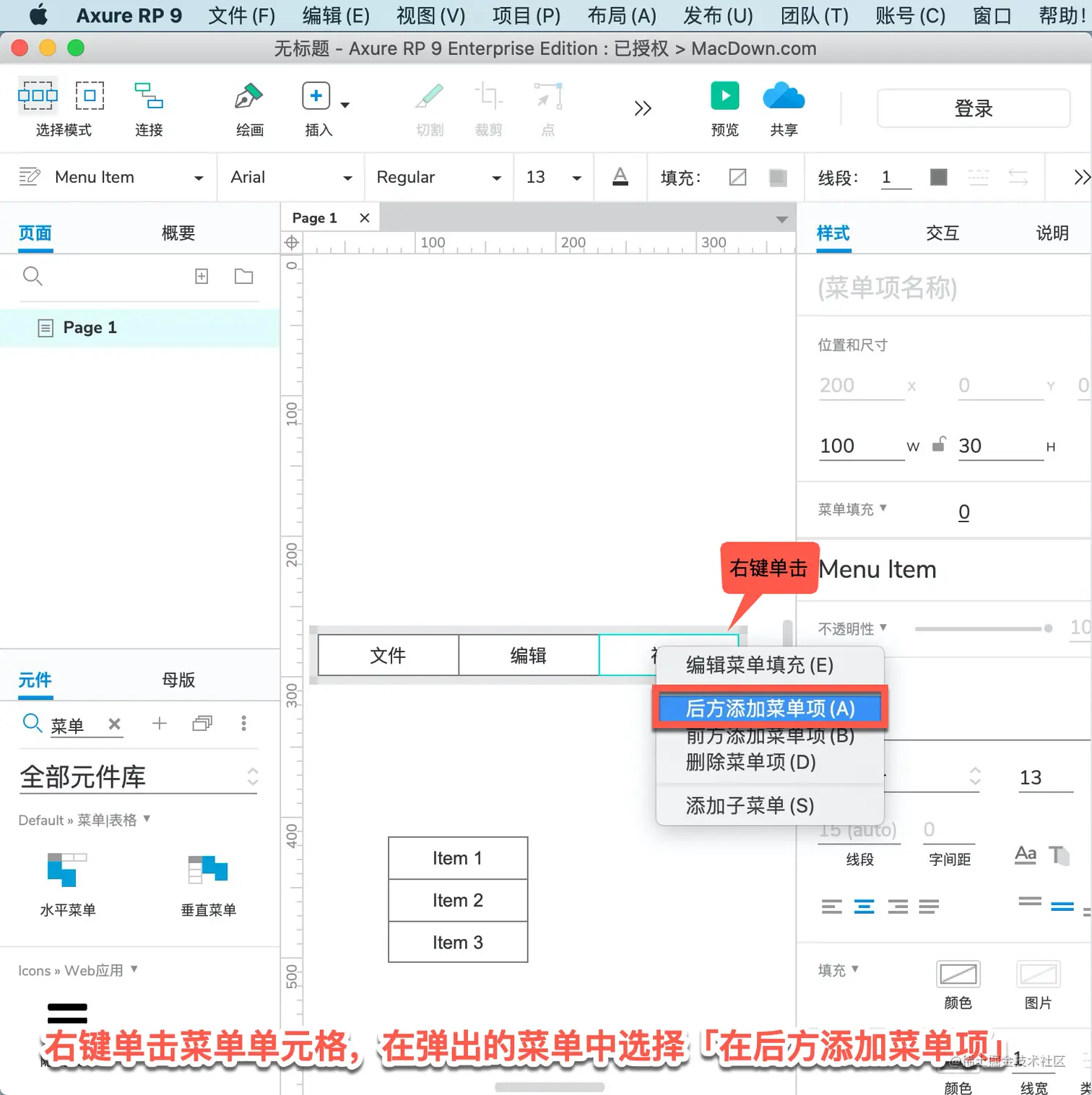Click the width value 100 field
Screen dimensions: 1092x1095
pos(862,446)
